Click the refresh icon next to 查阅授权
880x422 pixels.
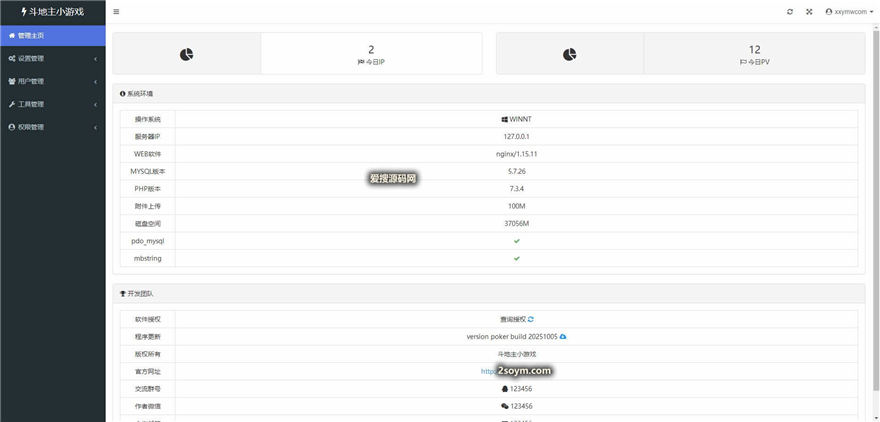[531, 319]
